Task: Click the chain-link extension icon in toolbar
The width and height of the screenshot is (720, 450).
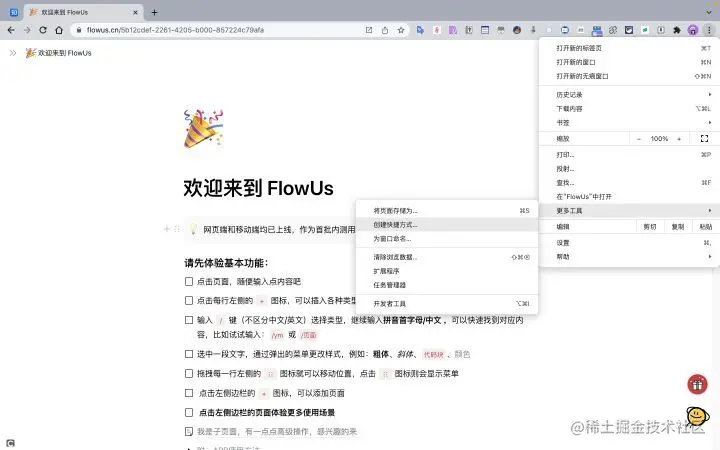Action: coord(613,30)
